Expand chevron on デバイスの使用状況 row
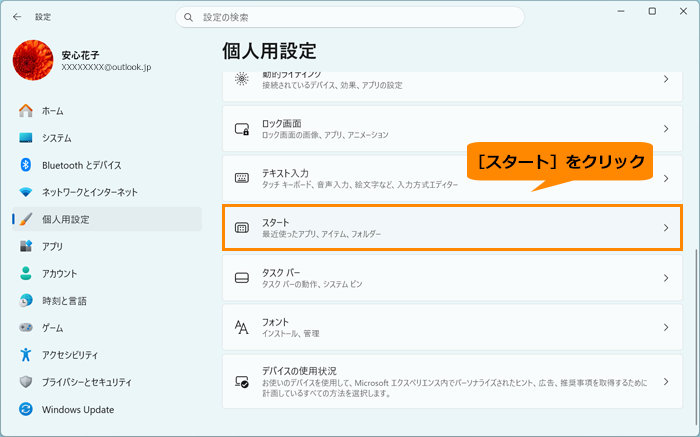The height and width of the screenshot is (437, 700). pos(666,382)
